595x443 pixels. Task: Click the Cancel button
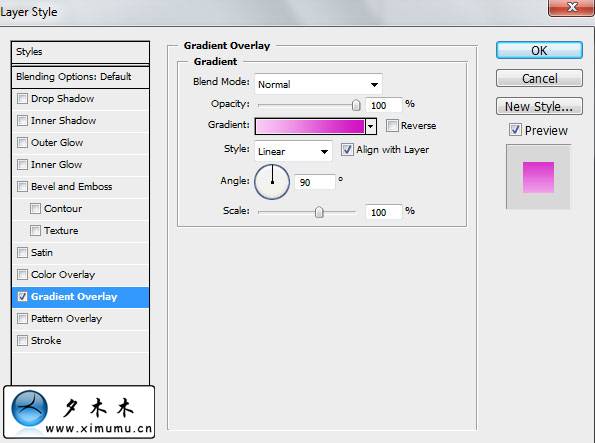[x=539, y=78]
